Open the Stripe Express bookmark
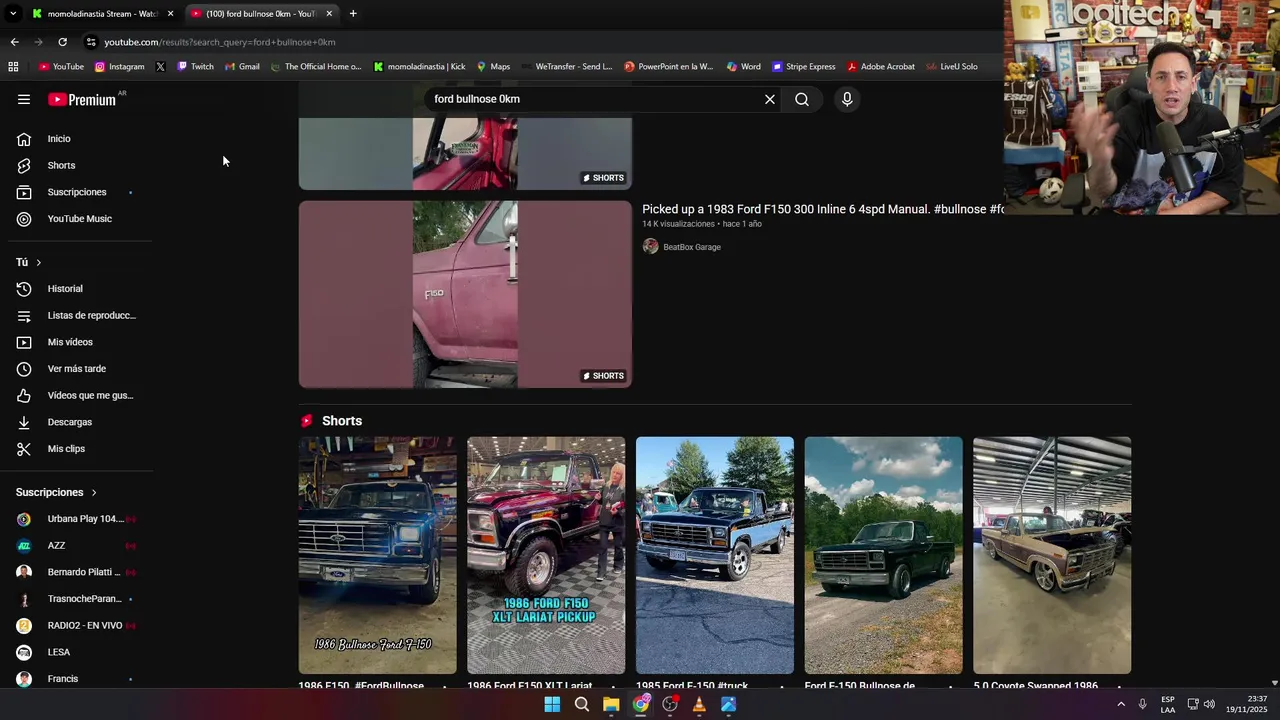Screen dimensions: 1280x720 coord(803,67)
